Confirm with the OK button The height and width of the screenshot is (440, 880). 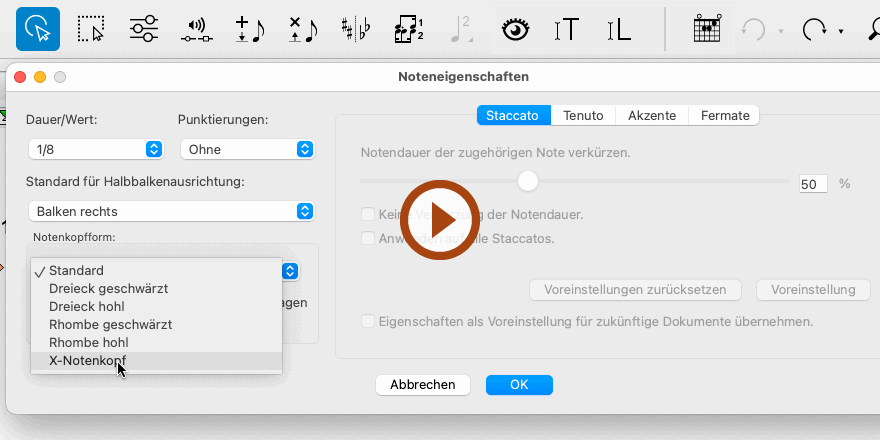pyautogui.click(x=519, y=384)
